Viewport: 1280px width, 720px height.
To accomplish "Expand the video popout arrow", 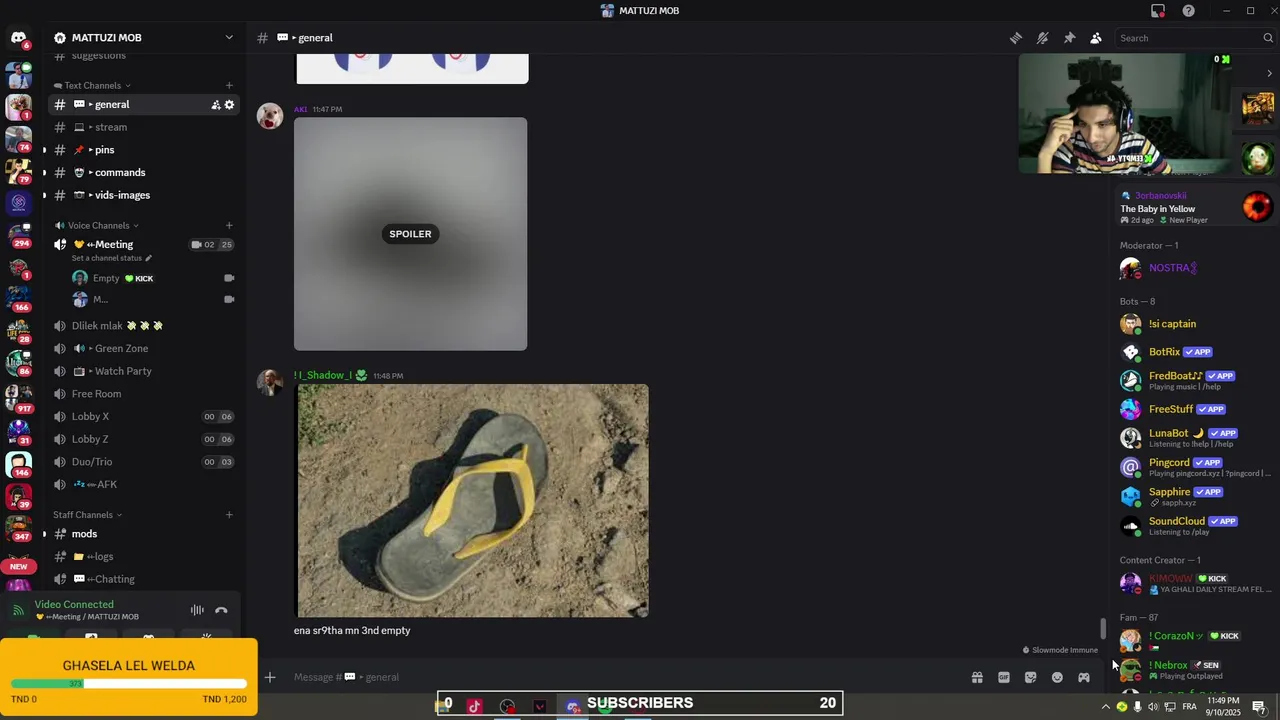I will point(1269,73).
